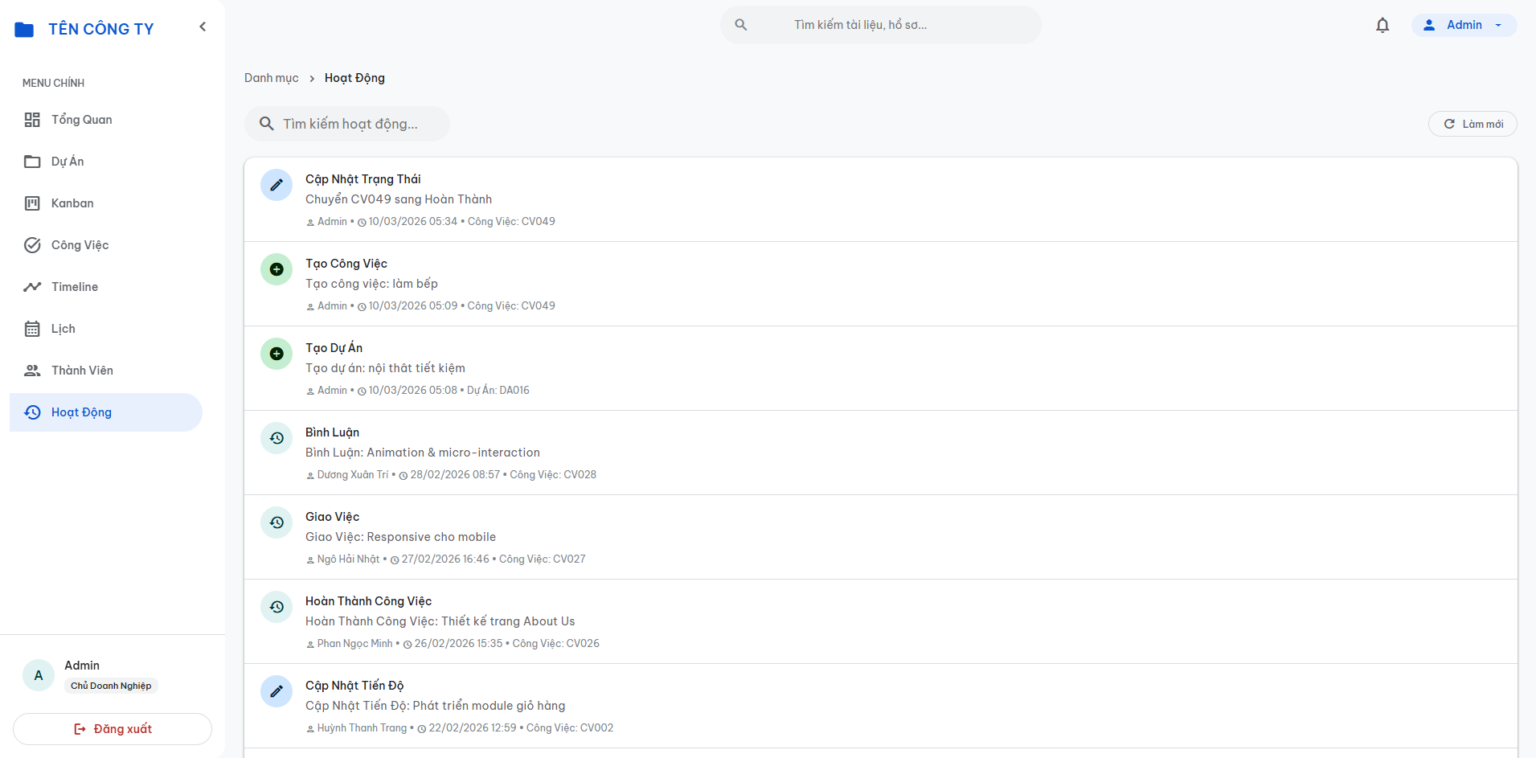Click timestamp 10/03/2026 05:34
This screenshot has height=758, width=1536.
click(413, 222)
